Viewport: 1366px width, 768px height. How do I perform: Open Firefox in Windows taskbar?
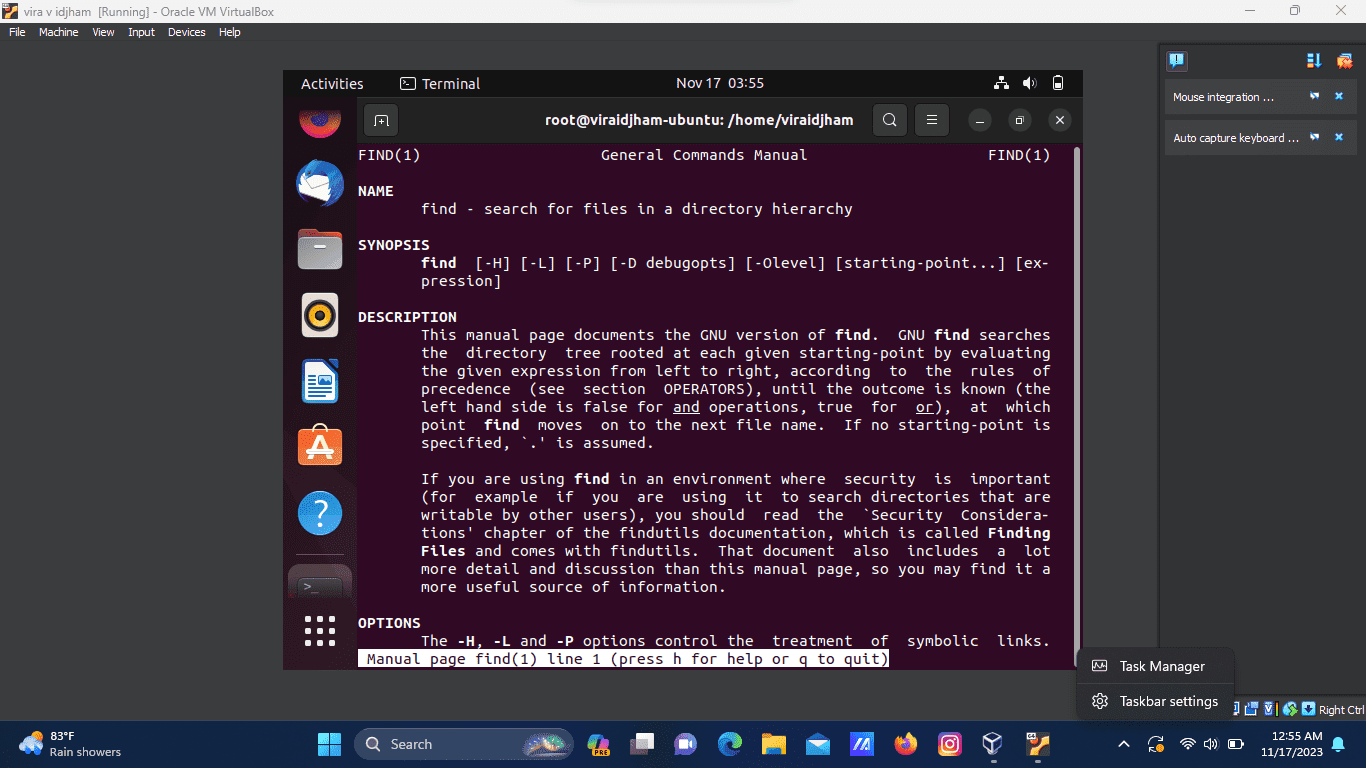[906, 744]
